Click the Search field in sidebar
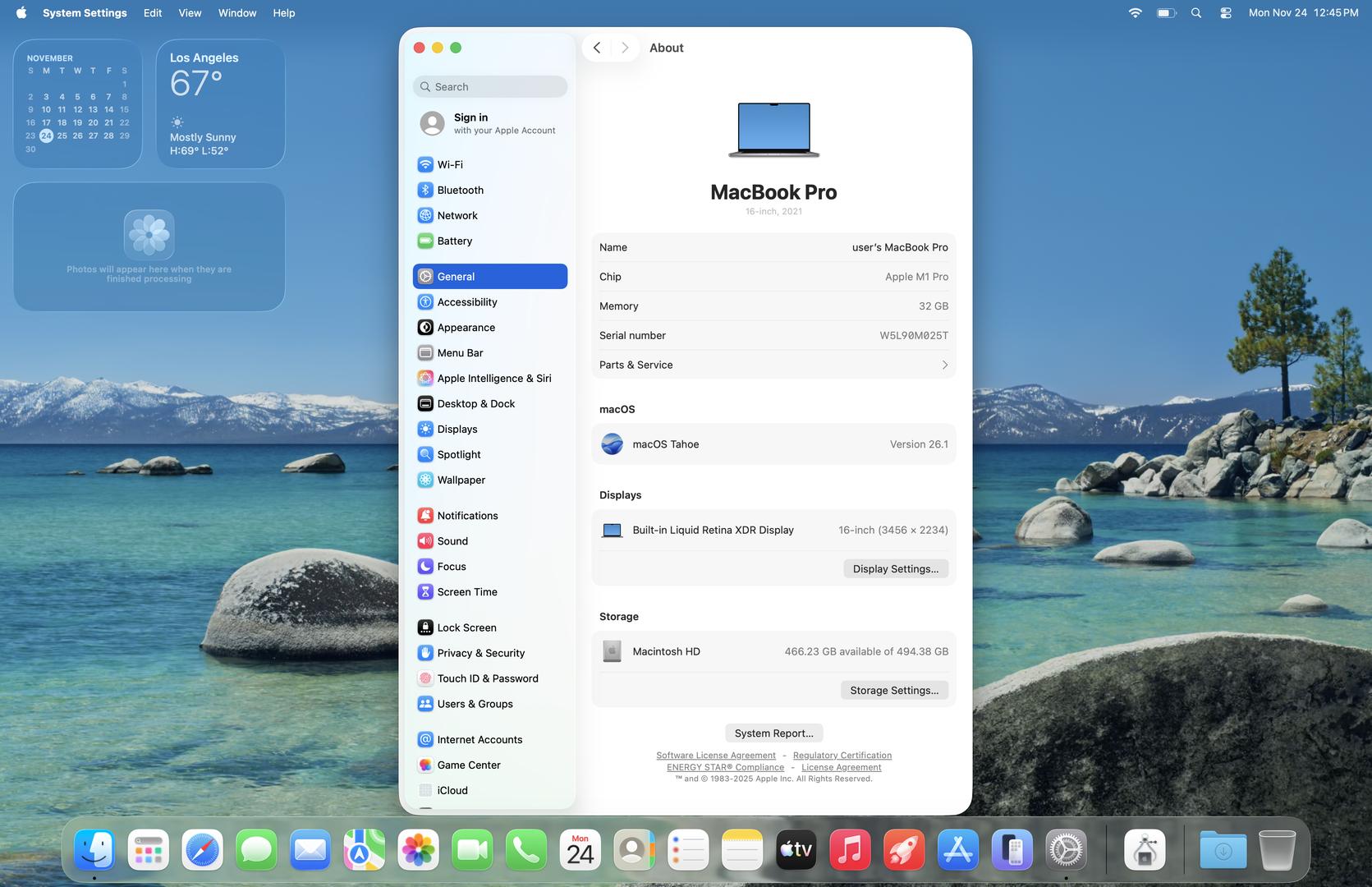Viewport: 1372px width, 887px height. click(490, 87)
